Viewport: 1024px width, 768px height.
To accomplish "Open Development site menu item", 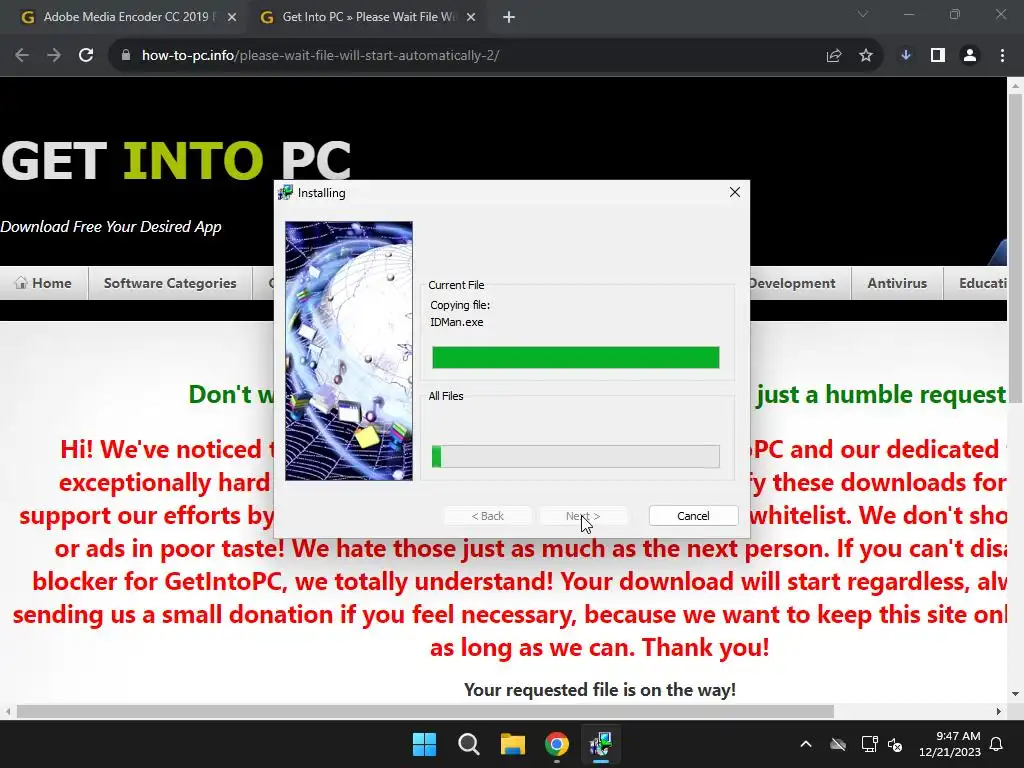I will 792,283.
